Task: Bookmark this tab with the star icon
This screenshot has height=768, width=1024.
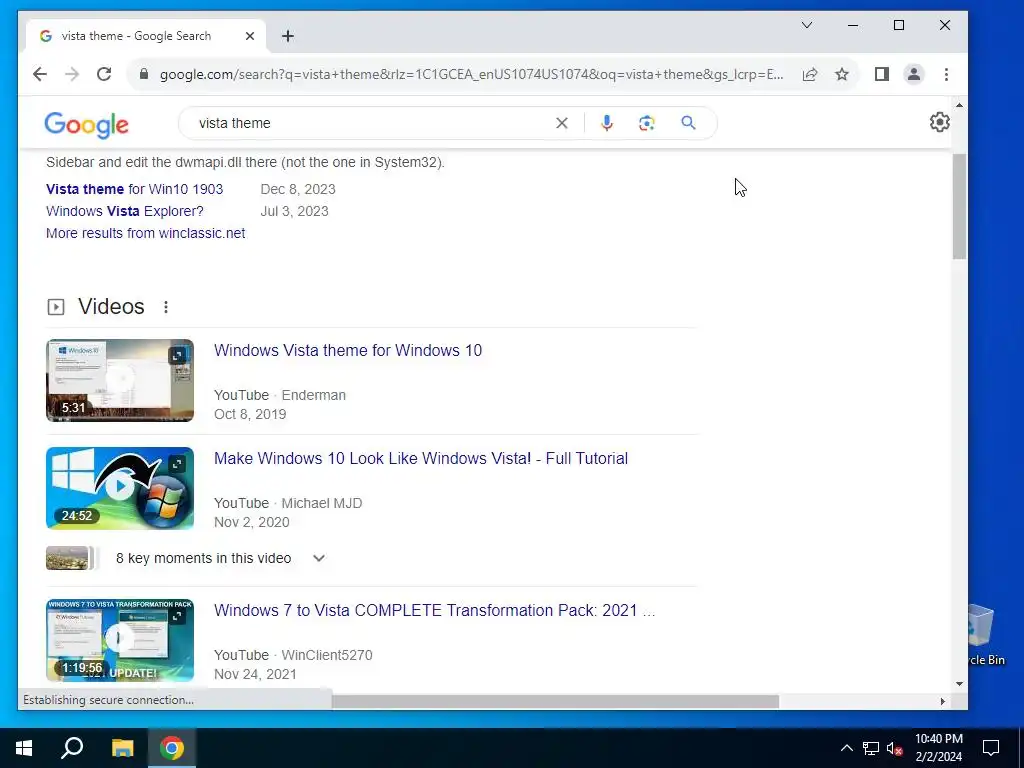Action: tap(842, 74)
